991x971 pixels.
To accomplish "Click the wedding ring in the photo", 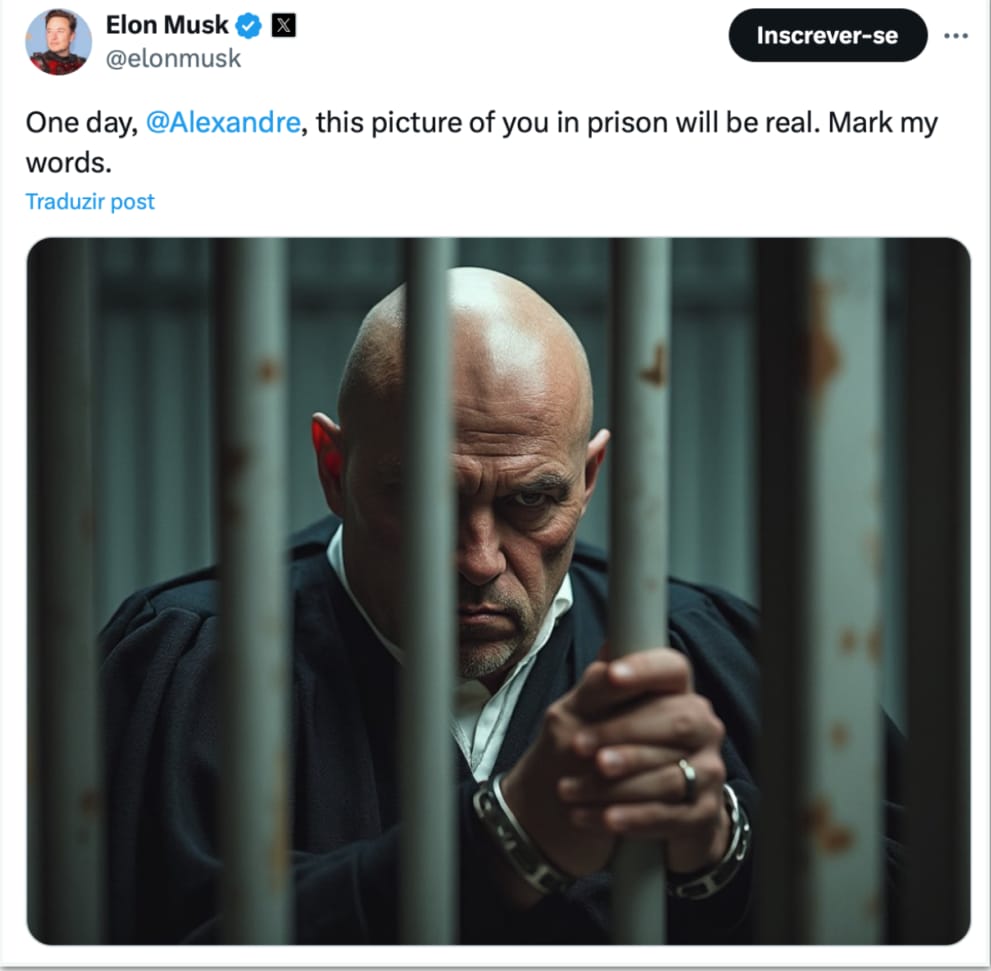I will (687, 779).
